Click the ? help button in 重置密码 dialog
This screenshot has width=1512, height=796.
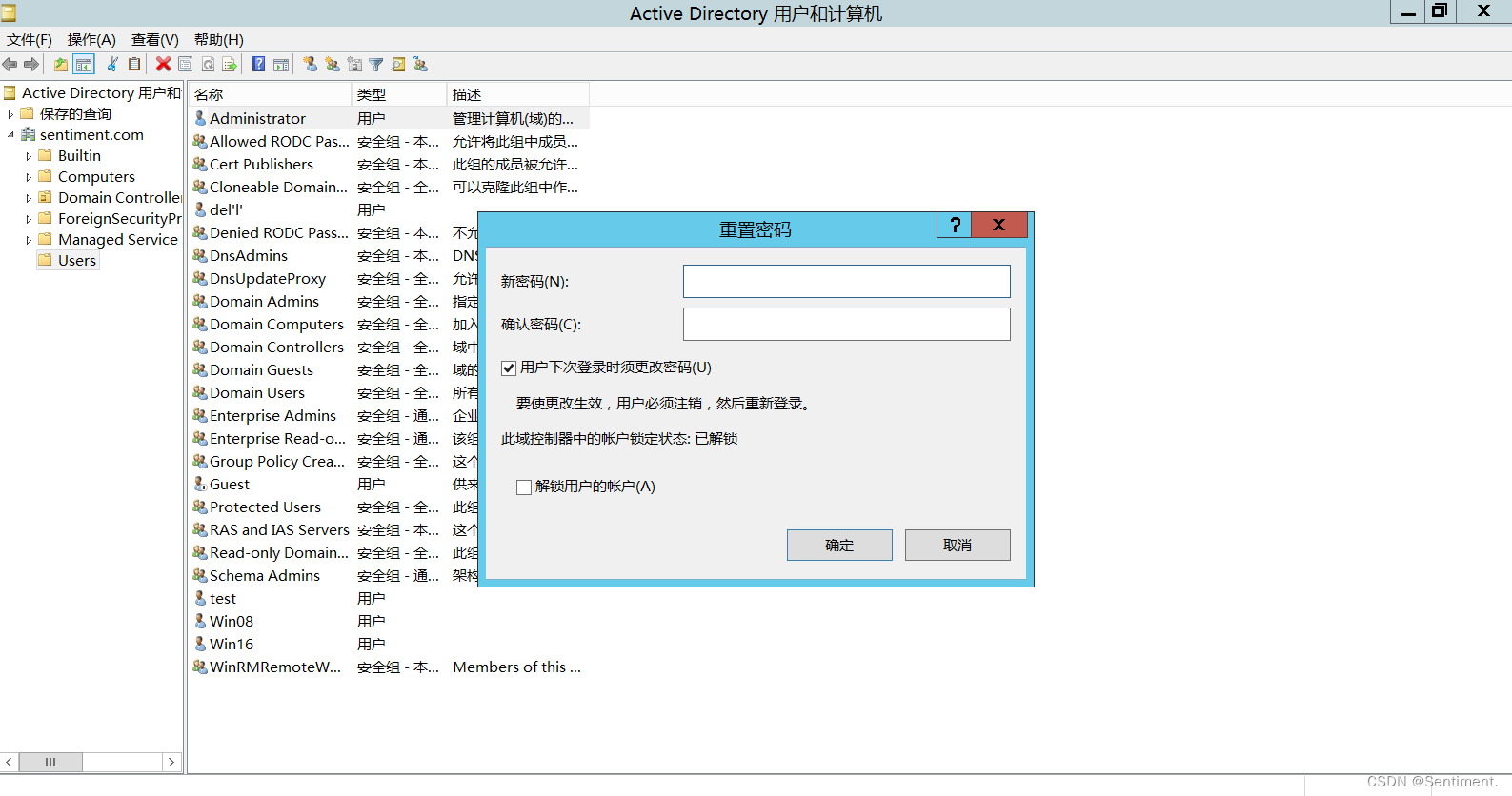955,225
